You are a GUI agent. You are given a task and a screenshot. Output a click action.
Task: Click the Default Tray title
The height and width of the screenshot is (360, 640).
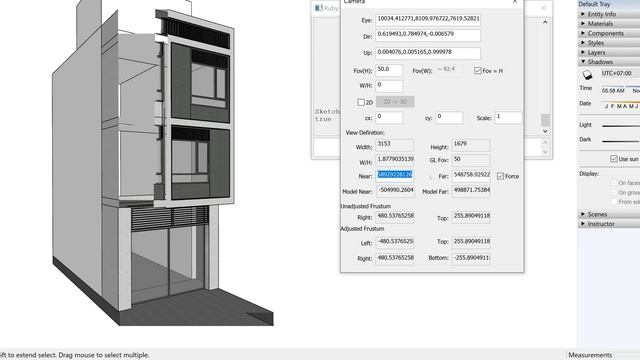coord(594,4)
